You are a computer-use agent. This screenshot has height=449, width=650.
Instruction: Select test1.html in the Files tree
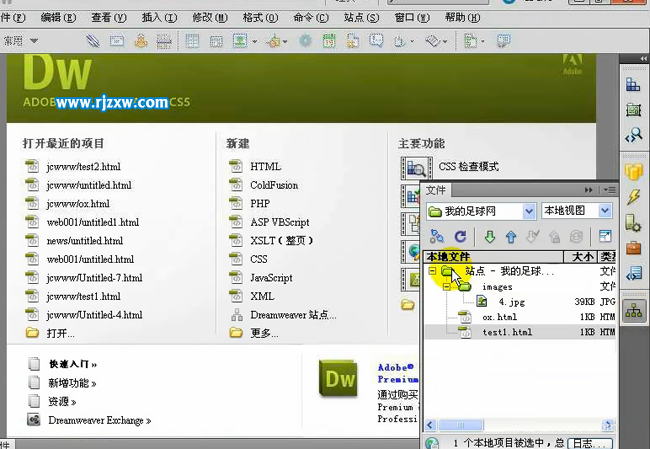click(x=507, y=332)
